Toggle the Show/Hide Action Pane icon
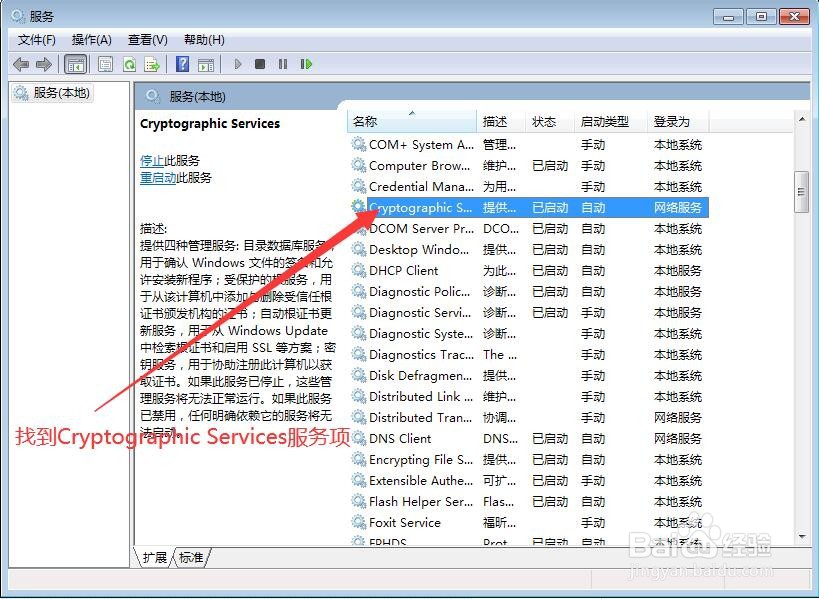The height and width of the screenshot is (599, 819). 207,64
